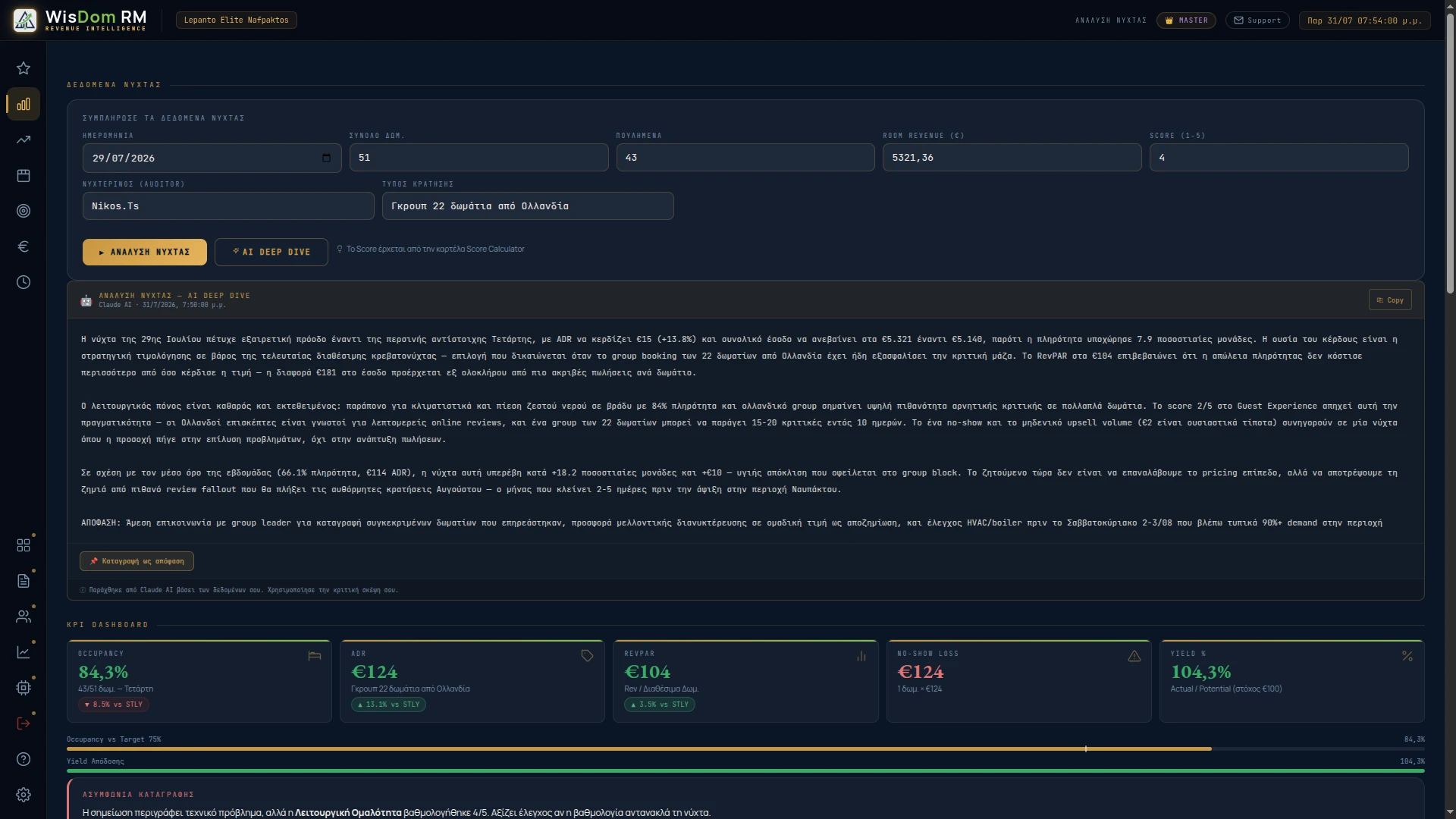1456x819 pixels.
Task: Click the 8.5% vs STLY occupancy badge
Action: [114, 704]
